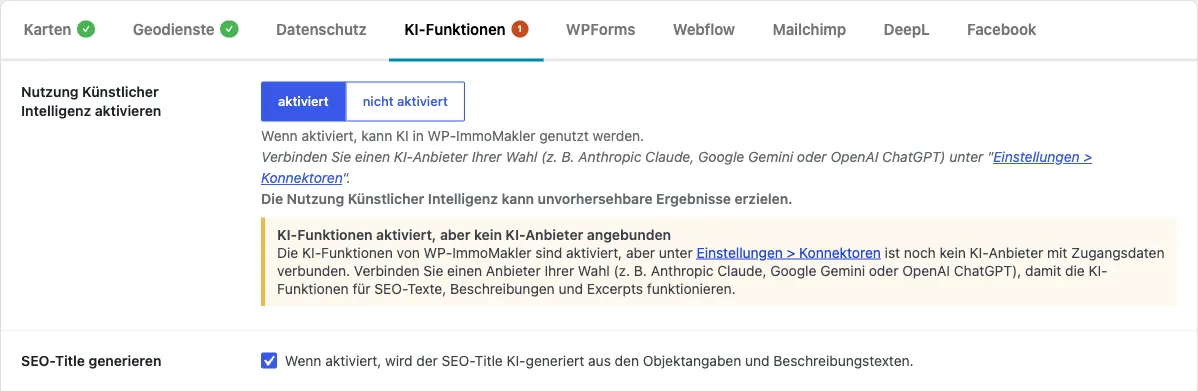Click warning heading 'KI-Funktionen aktiviert, aber kein KI-Anbieter angebunden'

point(474,234)
